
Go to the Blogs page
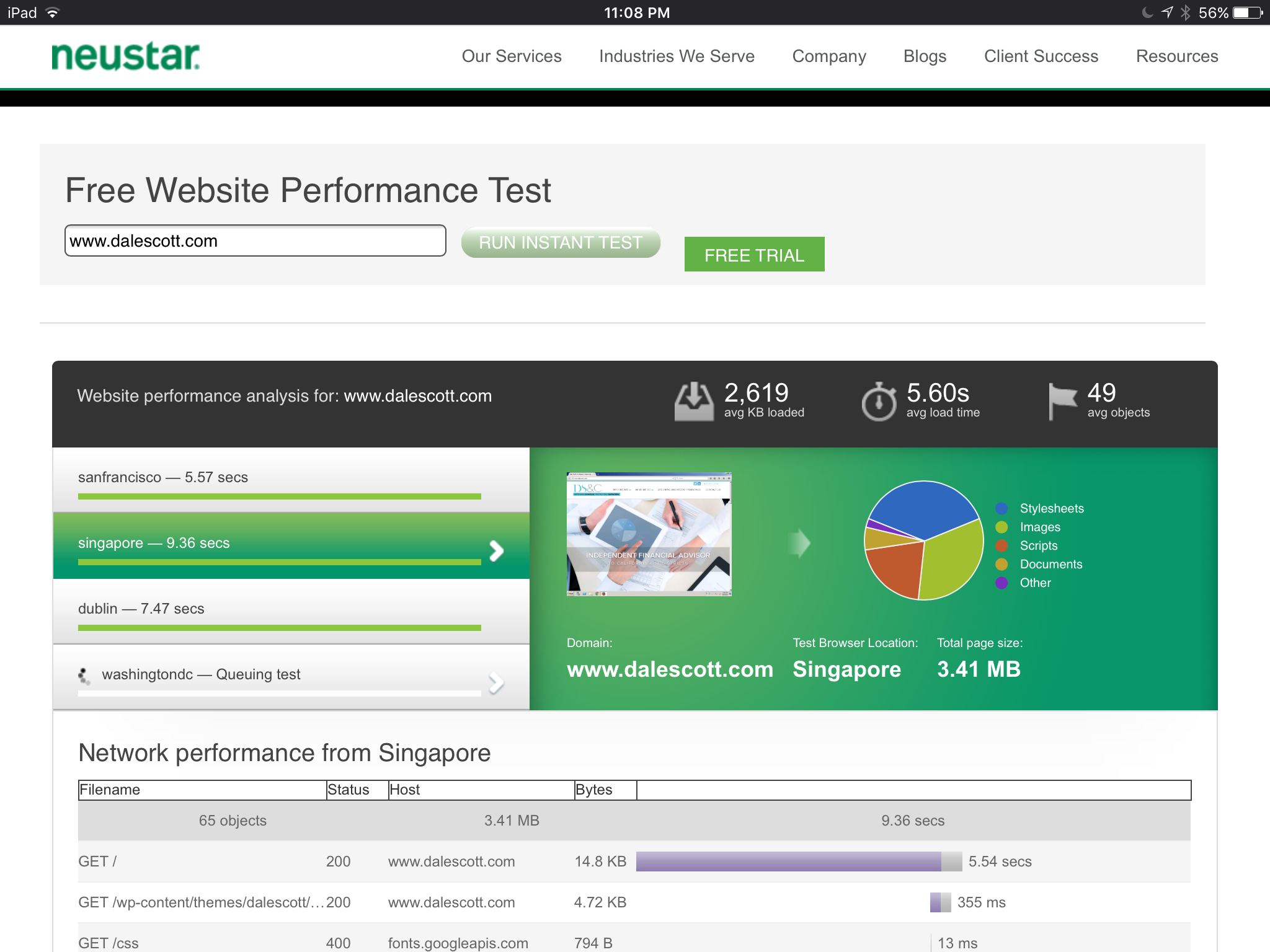[x=925, y=56]
